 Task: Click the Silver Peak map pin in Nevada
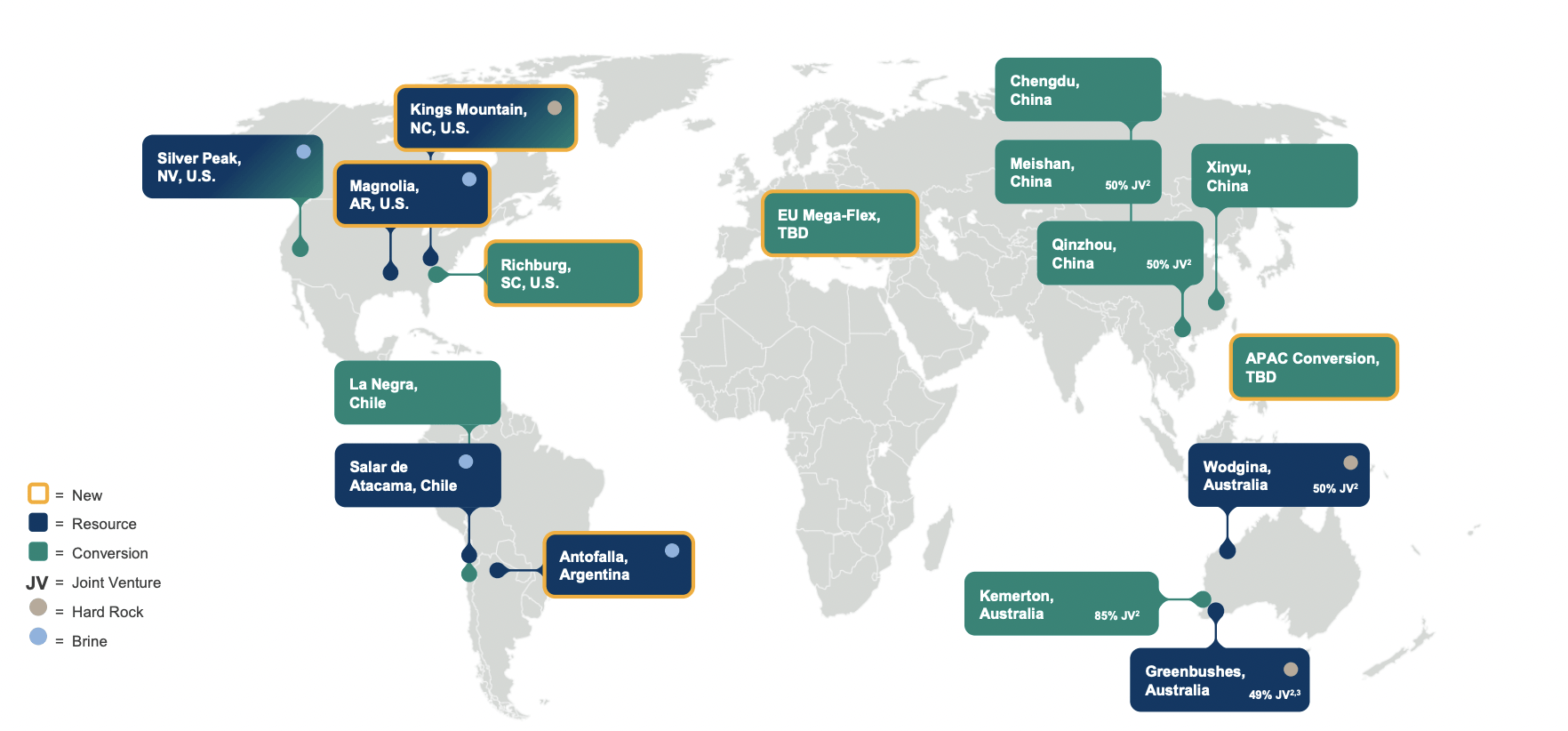pos(300,247)
